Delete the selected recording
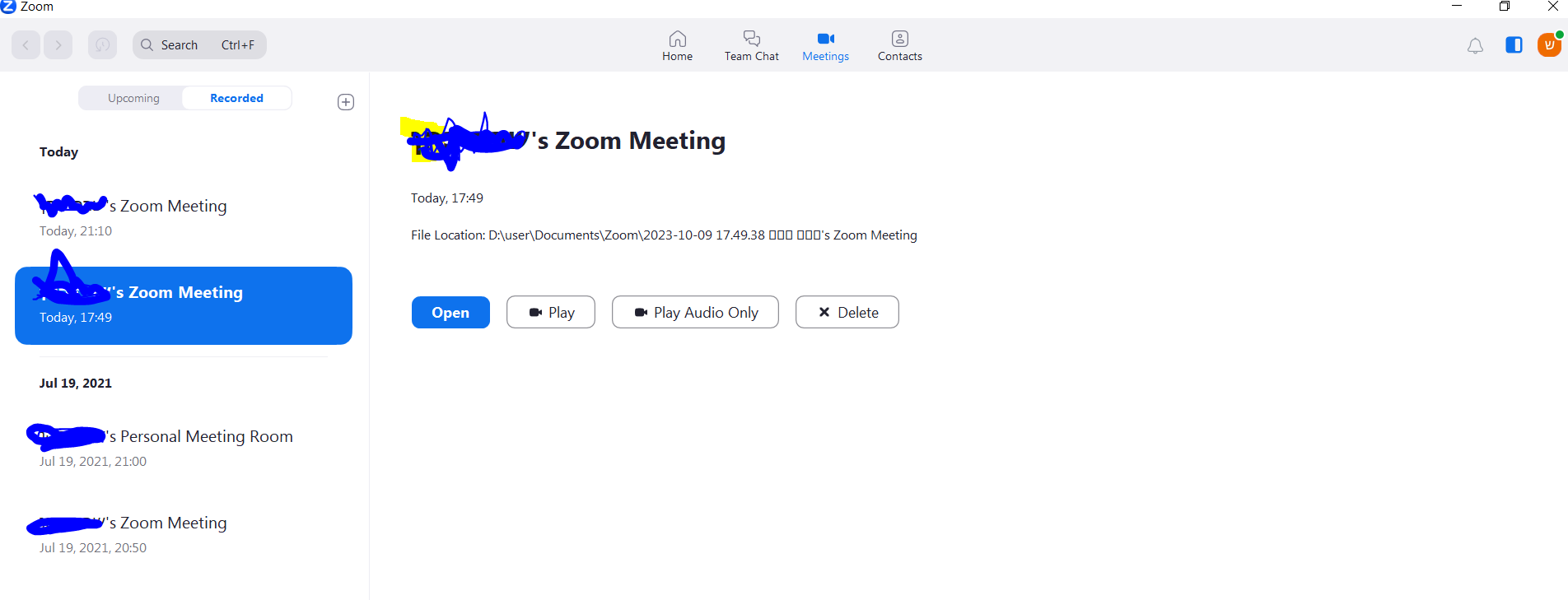 [x=847, y=312]
